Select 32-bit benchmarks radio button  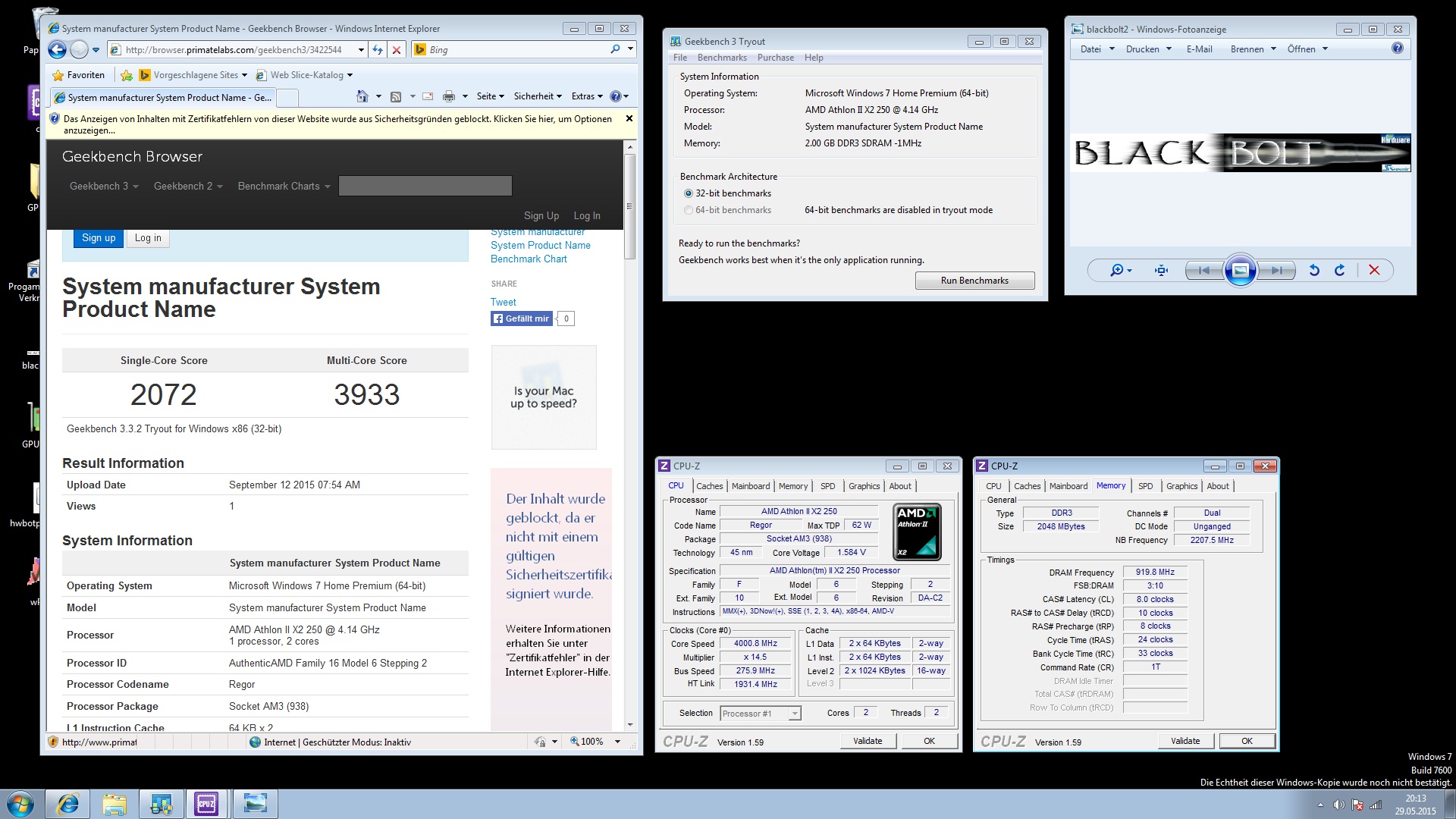click(689, 193)
